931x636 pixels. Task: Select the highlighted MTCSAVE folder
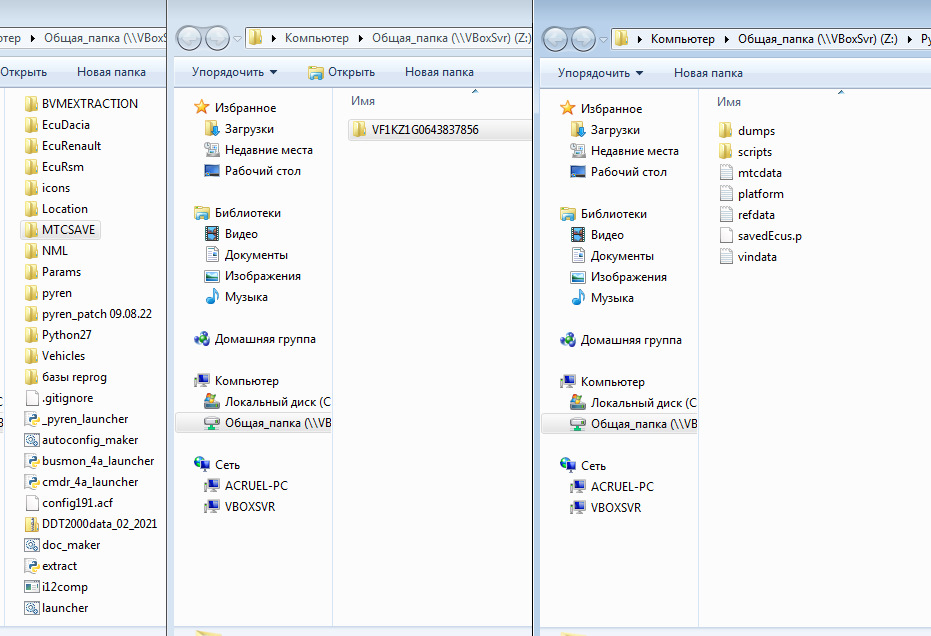coord(60,230)
